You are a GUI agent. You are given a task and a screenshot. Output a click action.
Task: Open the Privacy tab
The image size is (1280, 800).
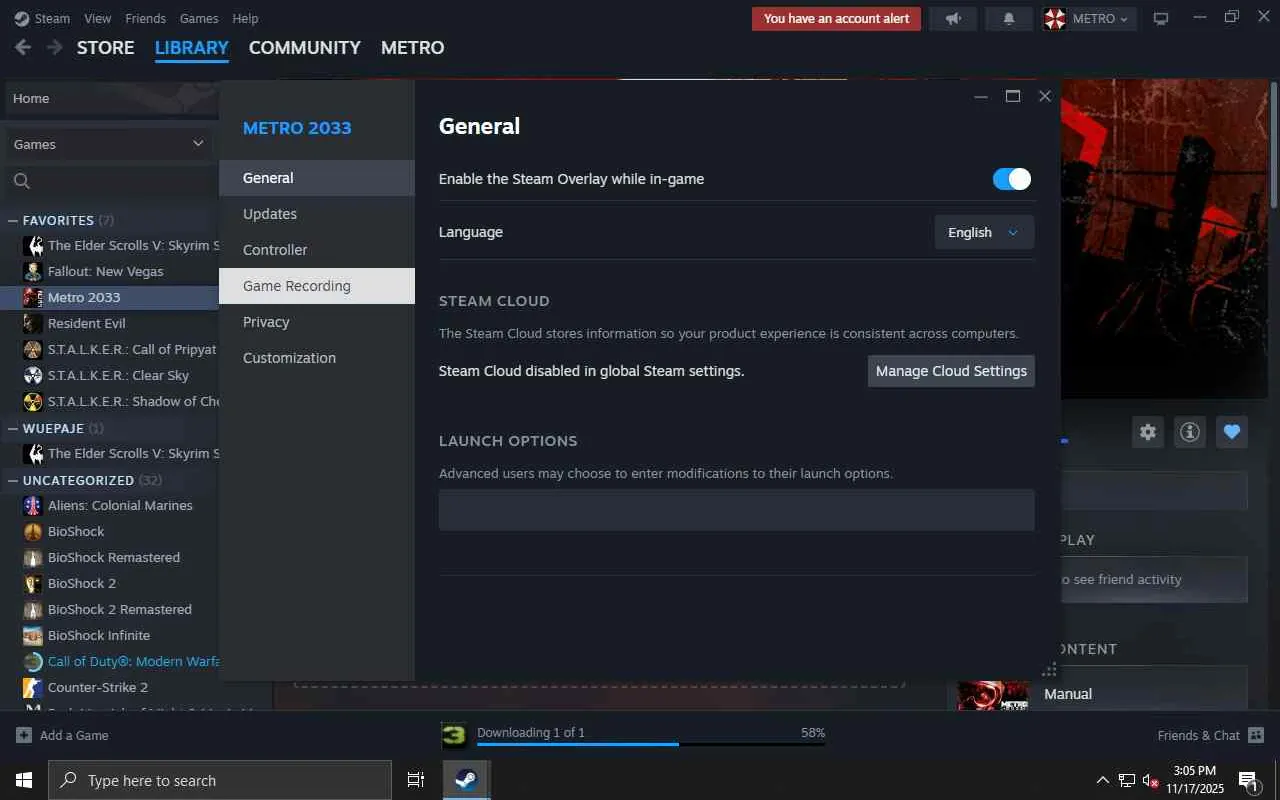[317, 322]
